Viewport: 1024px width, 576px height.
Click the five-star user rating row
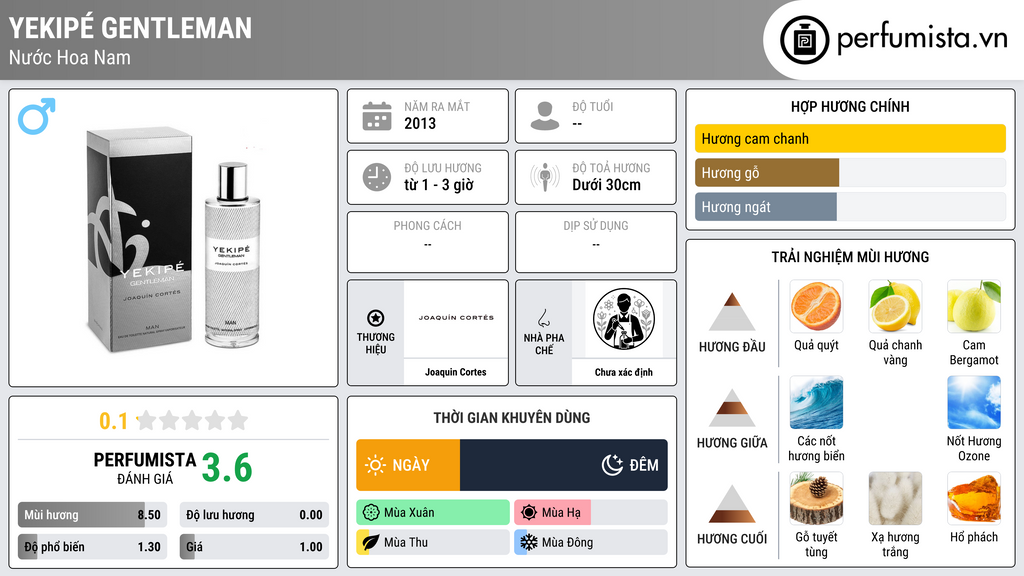coord(193,421)
